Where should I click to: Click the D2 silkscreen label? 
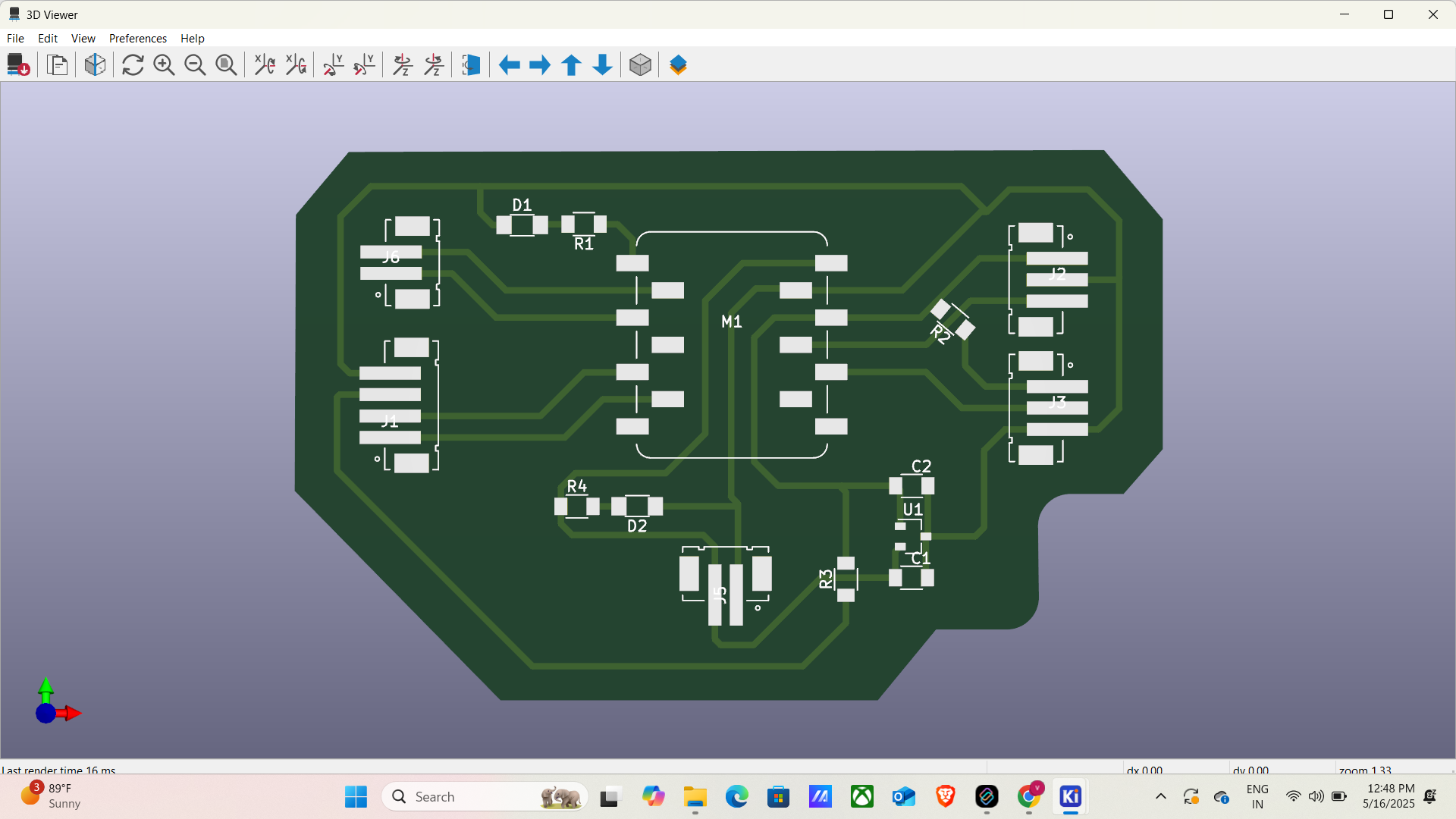(637, 526)
